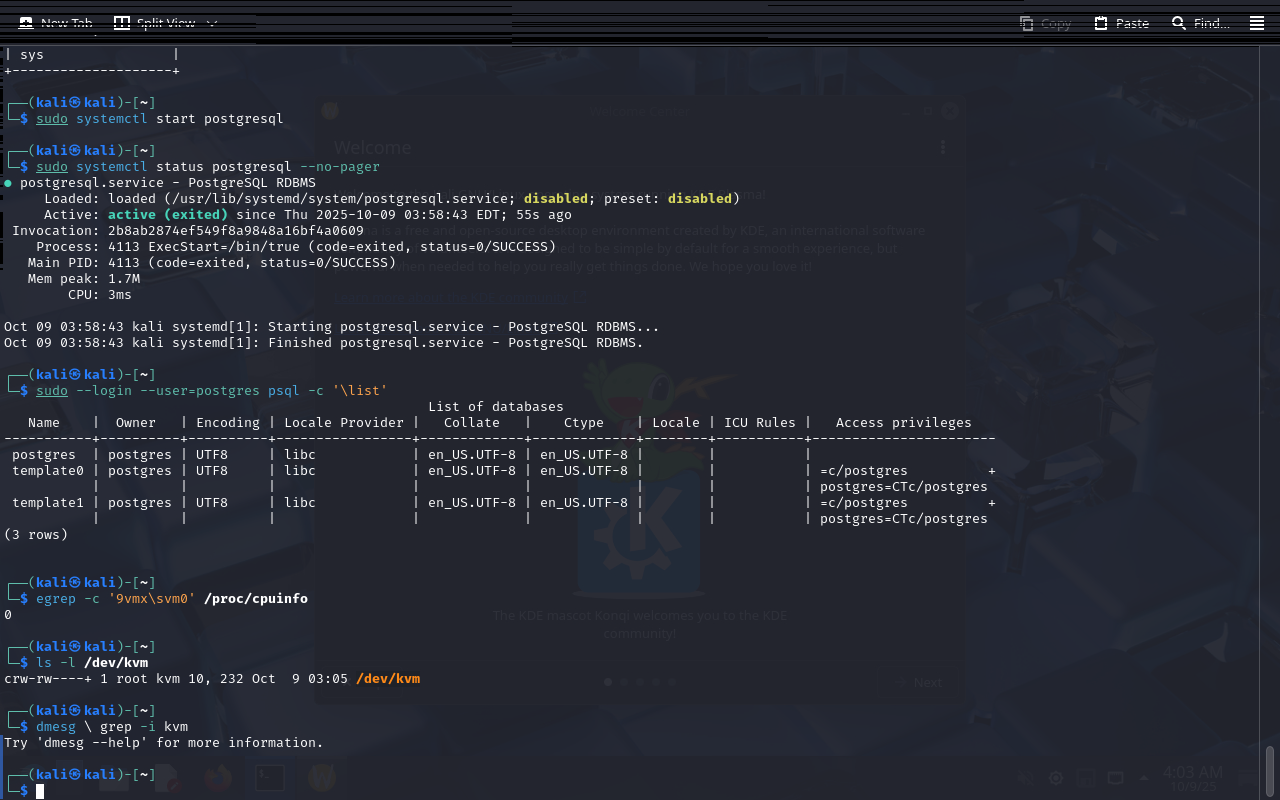1280x800 pixels.
Task: Click the 'List of databases' heading
Action: [495, 407]
